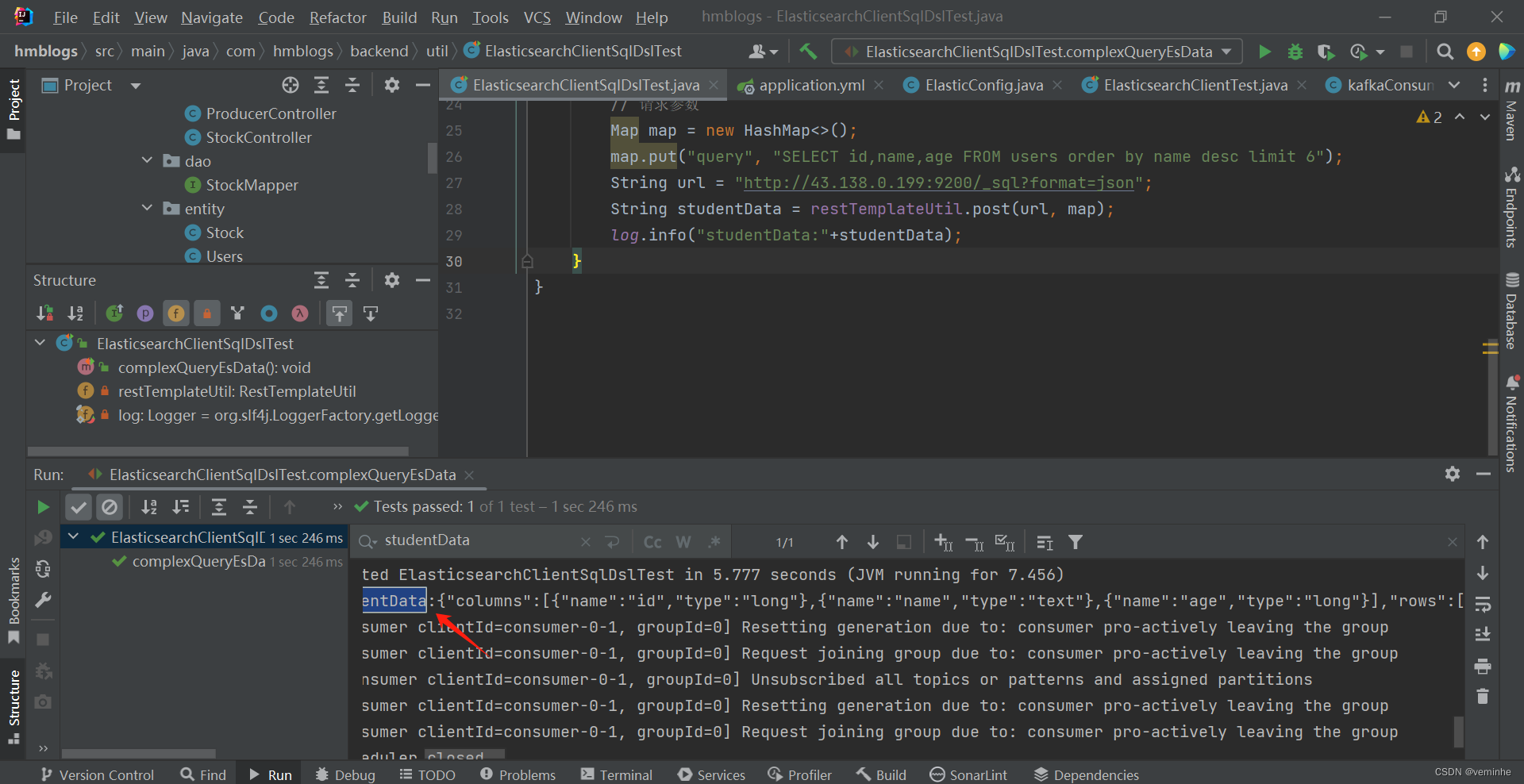The image size is (1524, 784).
Task: Click backend breadcrumb in navigation bar
Action: 379,51
